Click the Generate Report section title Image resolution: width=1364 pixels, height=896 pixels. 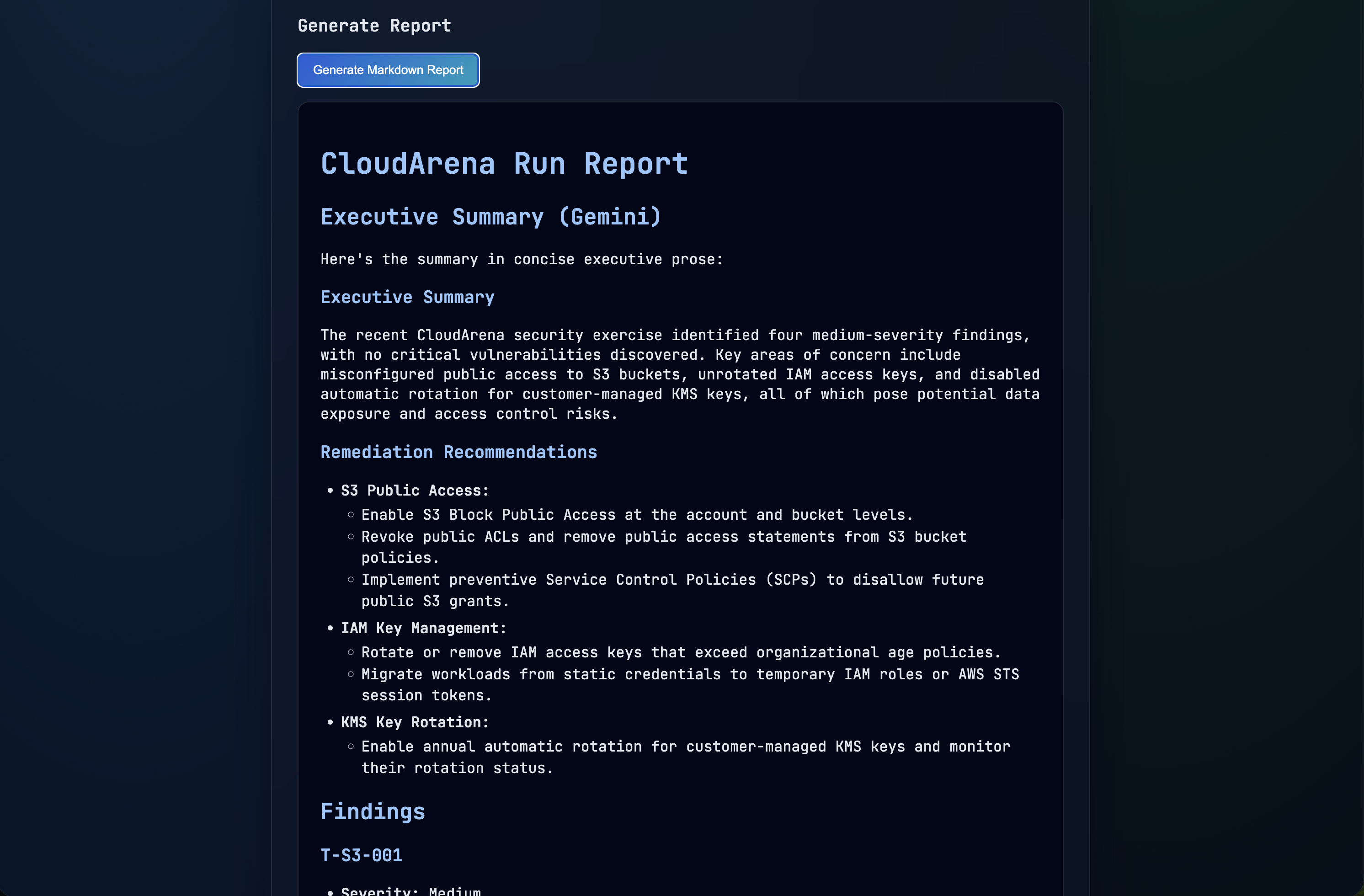coord(374,26)
